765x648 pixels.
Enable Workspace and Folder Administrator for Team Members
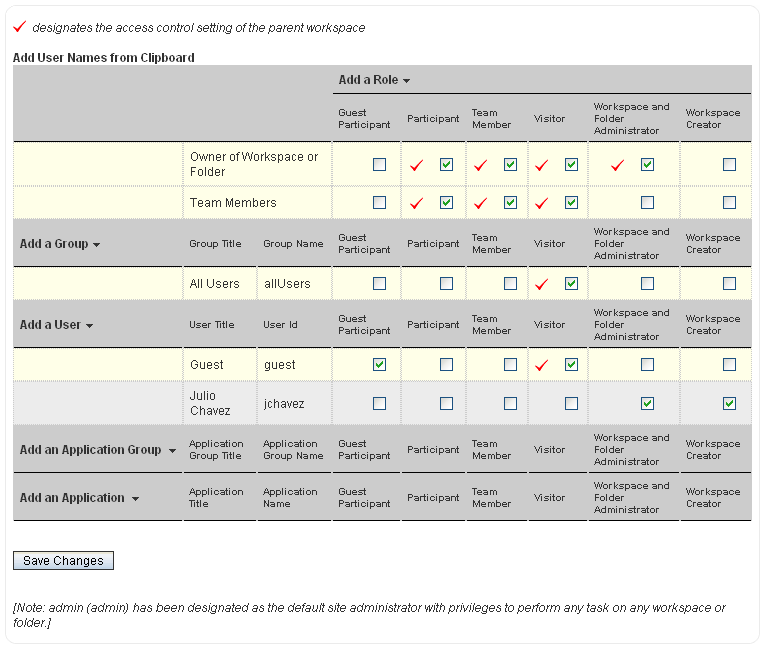[647, 203]
